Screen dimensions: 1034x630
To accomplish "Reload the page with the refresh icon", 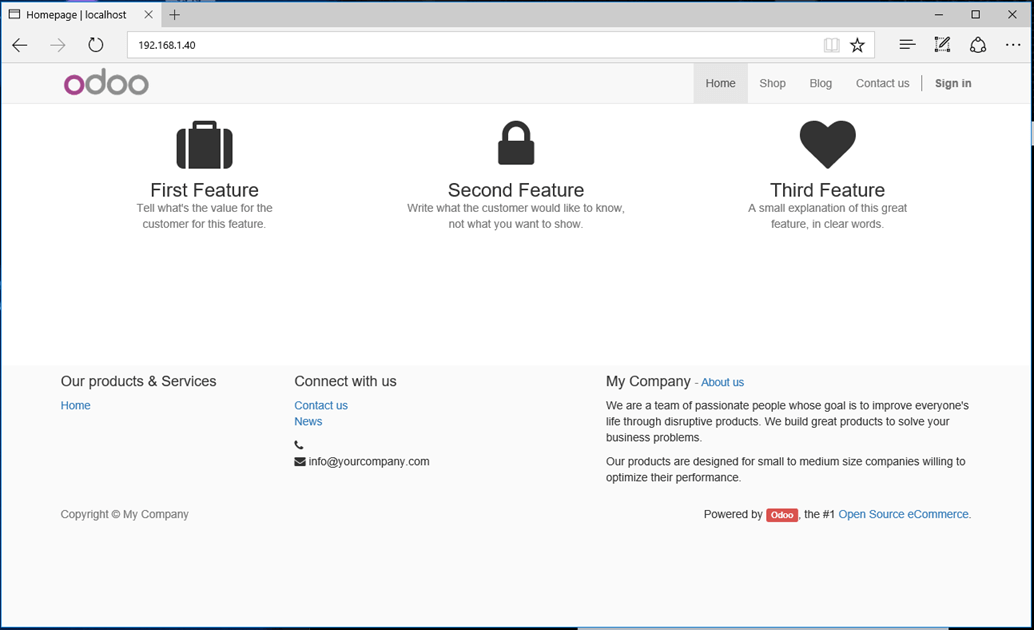I will [96, 45].
